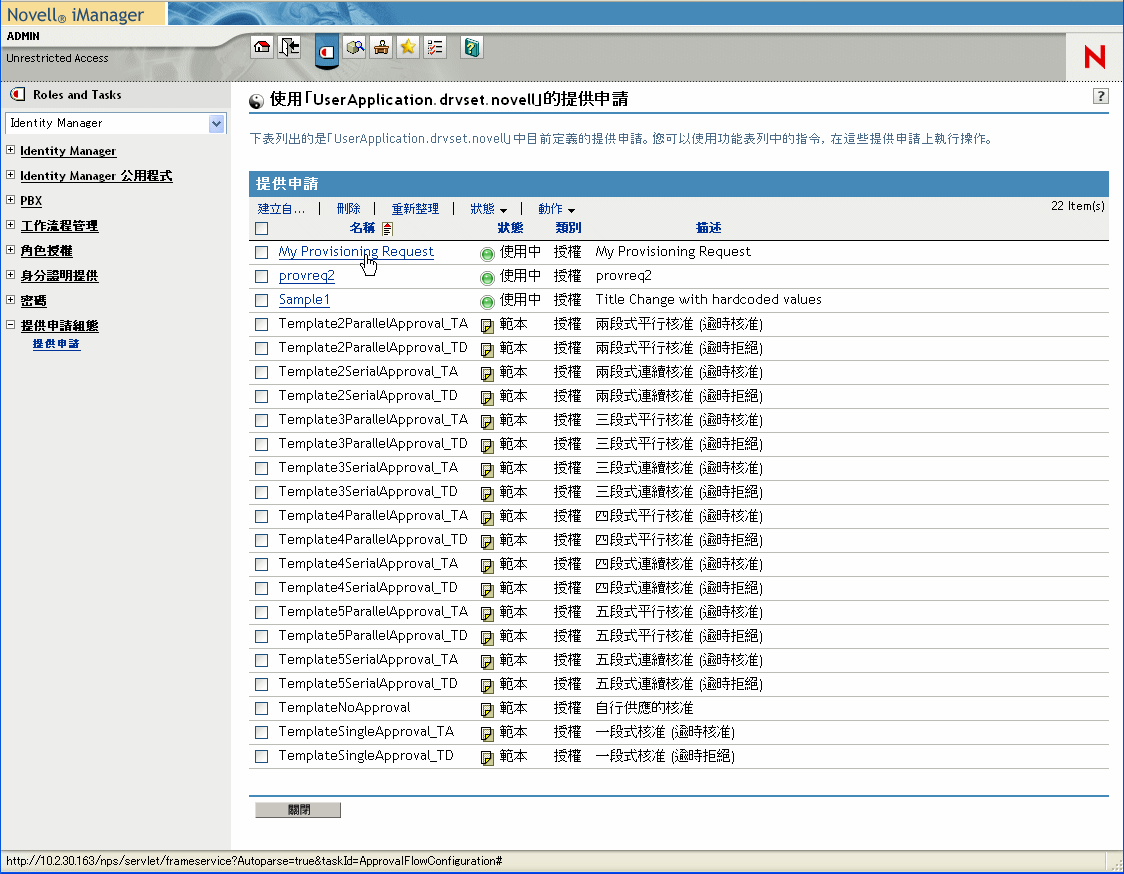Check the Sample1 row checkbox
The width and height of the screenshot is (1124, 874).
point(262,300)
